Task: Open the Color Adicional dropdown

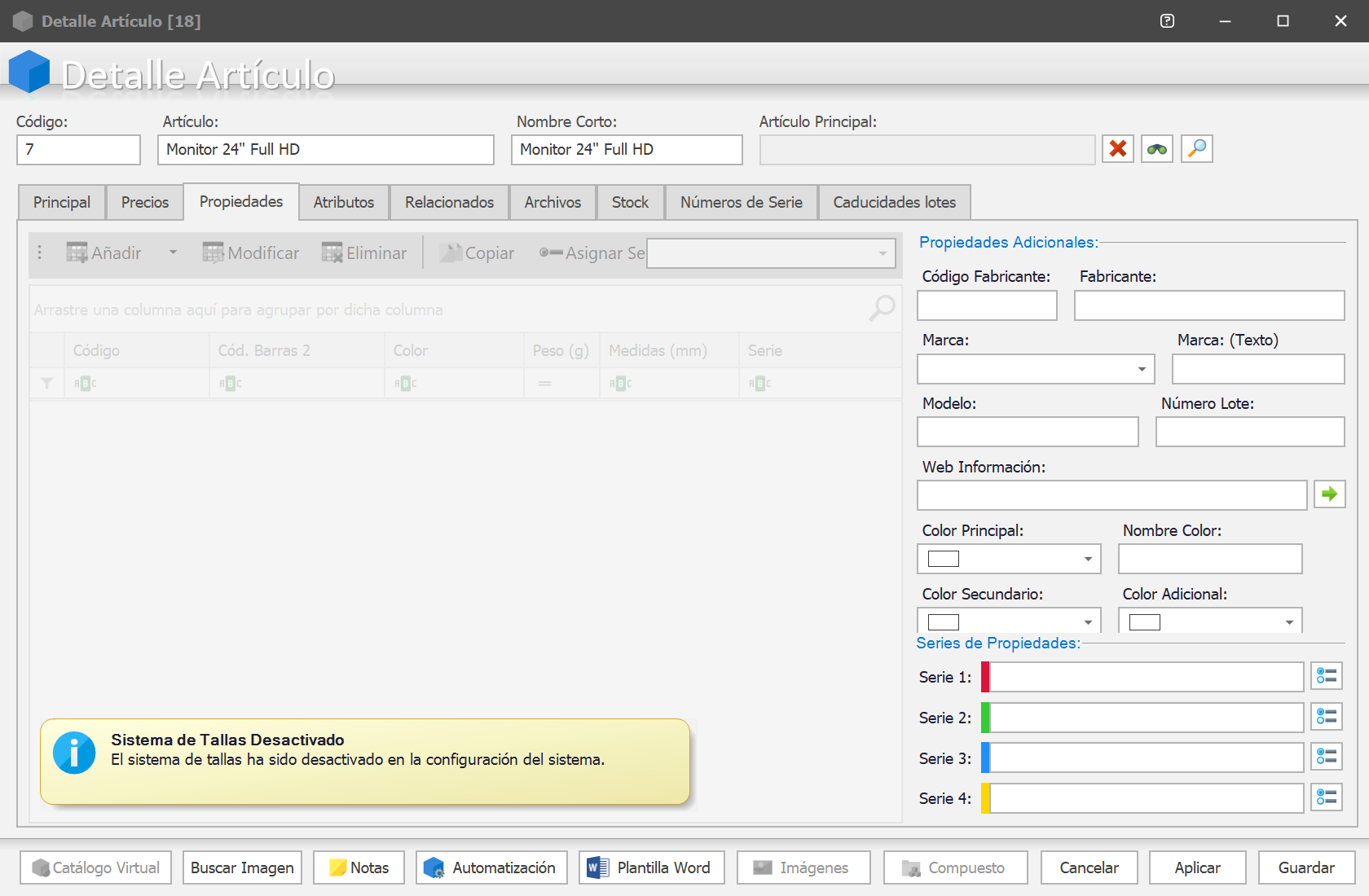Action: pos(1289,622)
